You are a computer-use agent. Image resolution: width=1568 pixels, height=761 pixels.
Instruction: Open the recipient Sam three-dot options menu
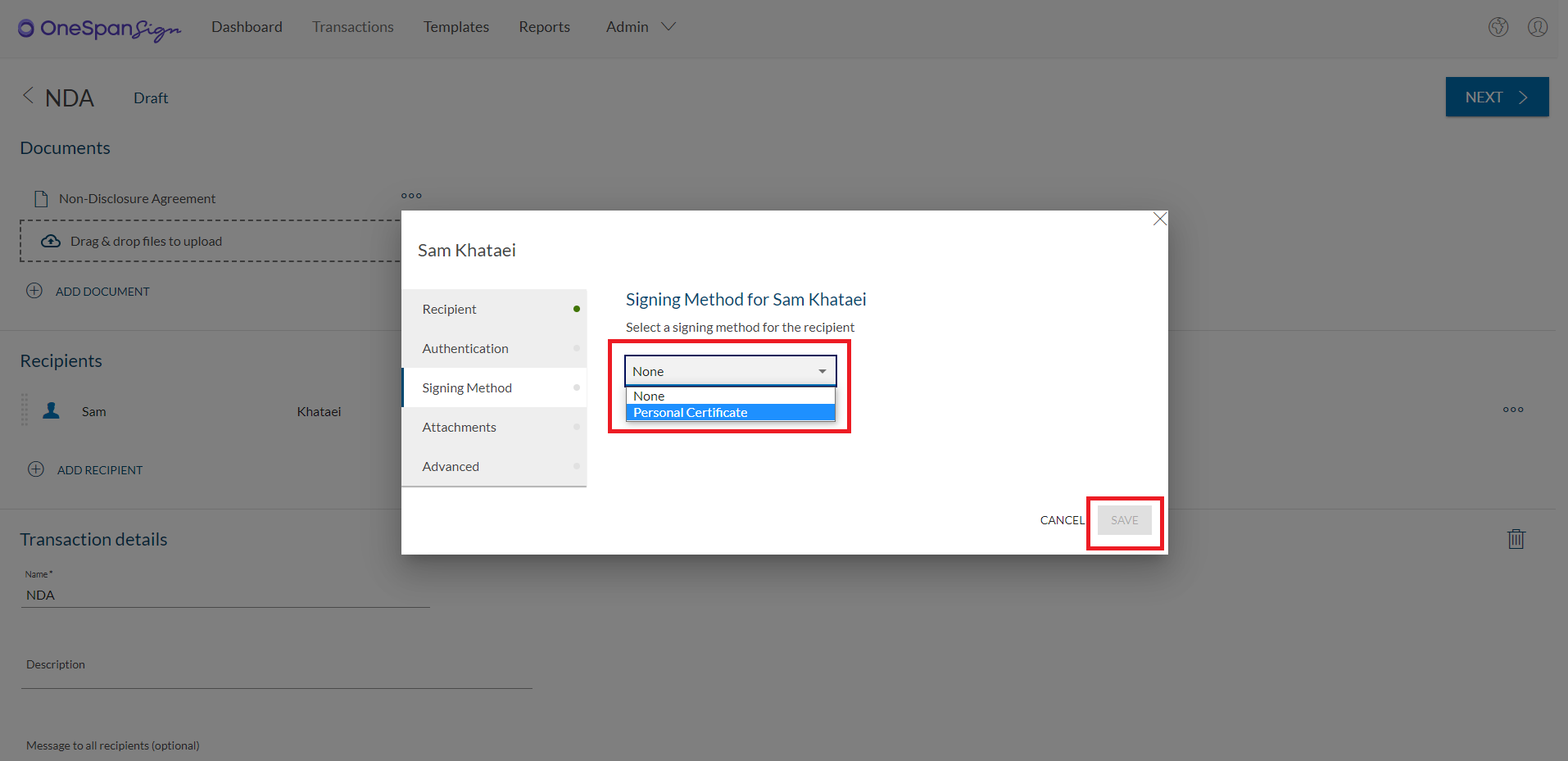(1513, 410)
